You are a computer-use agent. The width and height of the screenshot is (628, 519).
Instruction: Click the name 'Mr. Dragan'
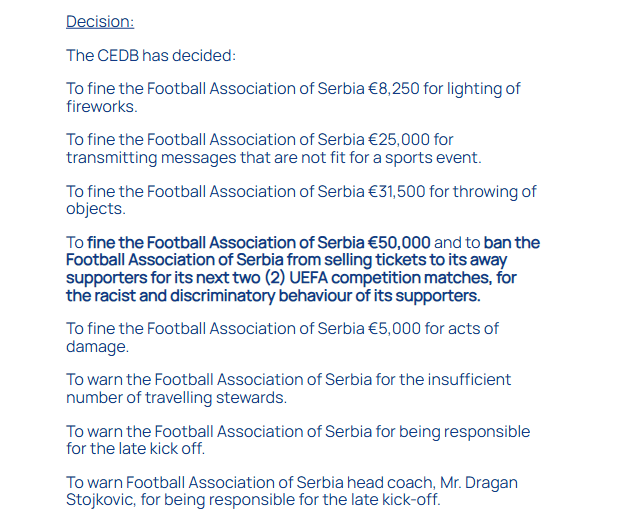(479, 483)
